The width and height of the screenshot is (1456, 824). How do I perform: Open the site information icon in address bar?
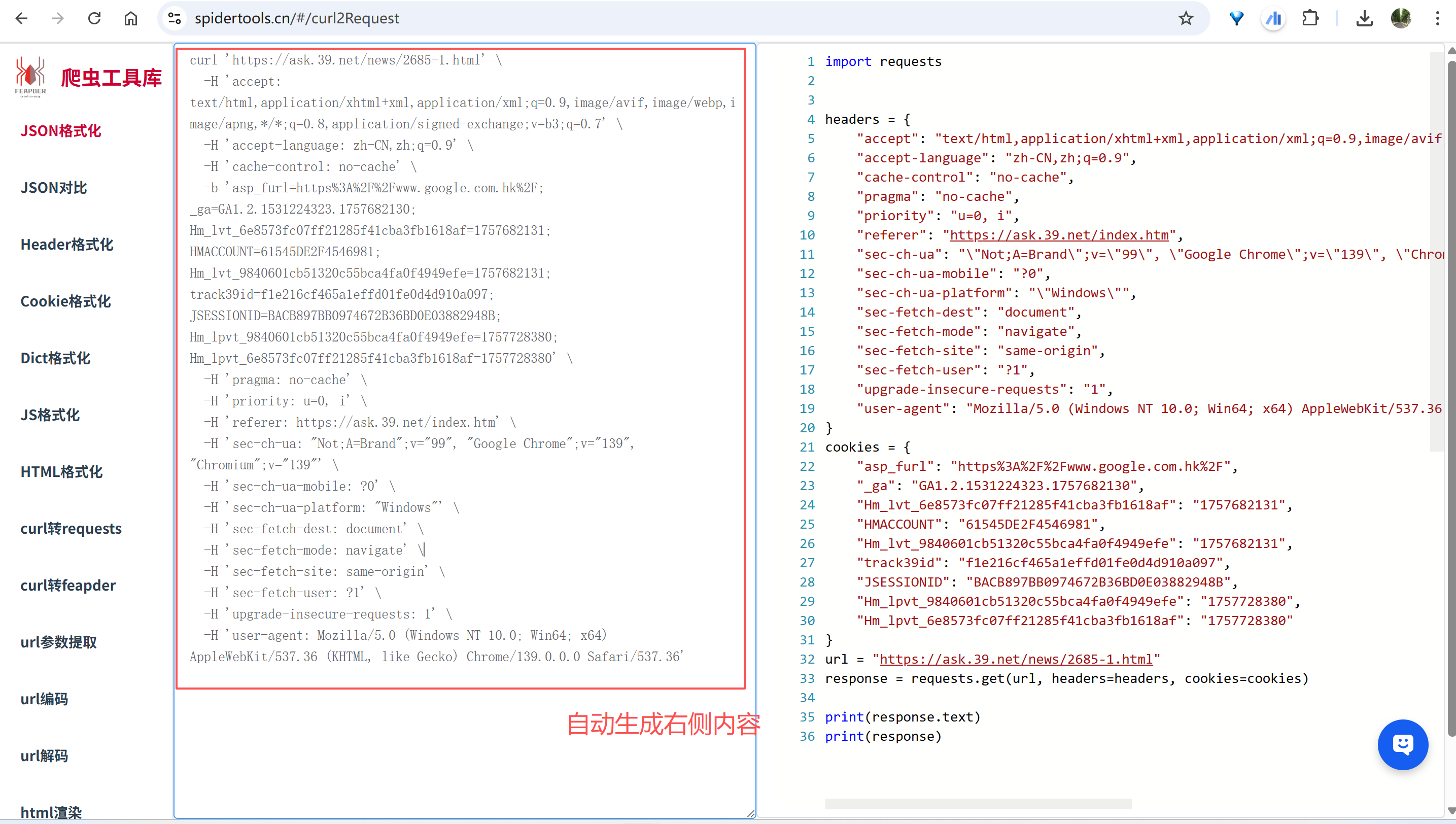click(175, 18)
